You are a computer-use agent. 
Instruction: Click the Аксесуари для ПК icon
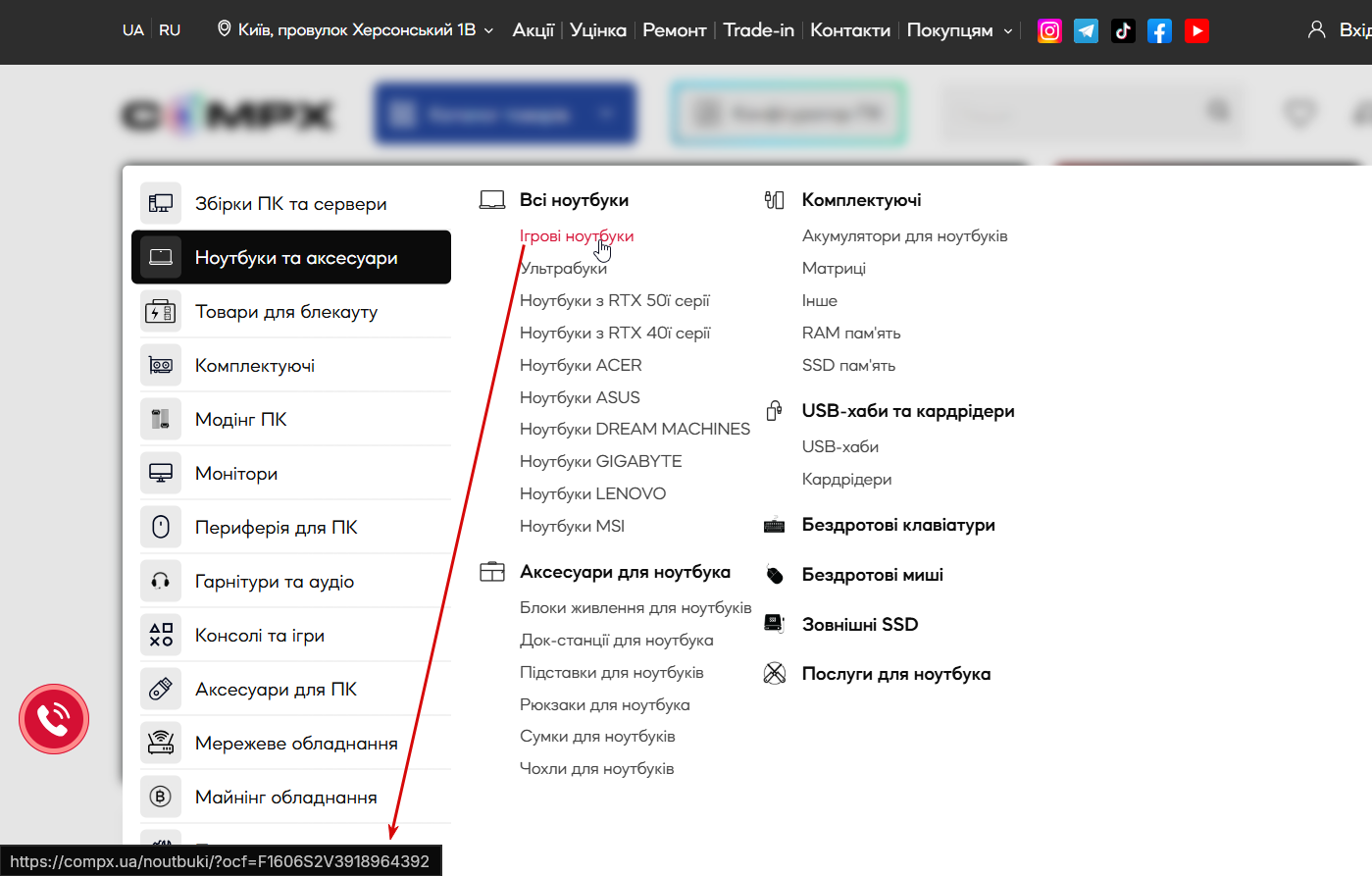(161, 690)
